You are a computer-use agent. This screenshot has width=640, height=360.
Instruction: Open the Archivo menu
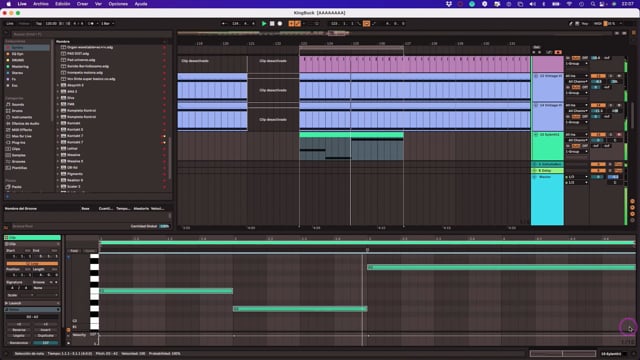pyautogui.click(x=41, y=4)
